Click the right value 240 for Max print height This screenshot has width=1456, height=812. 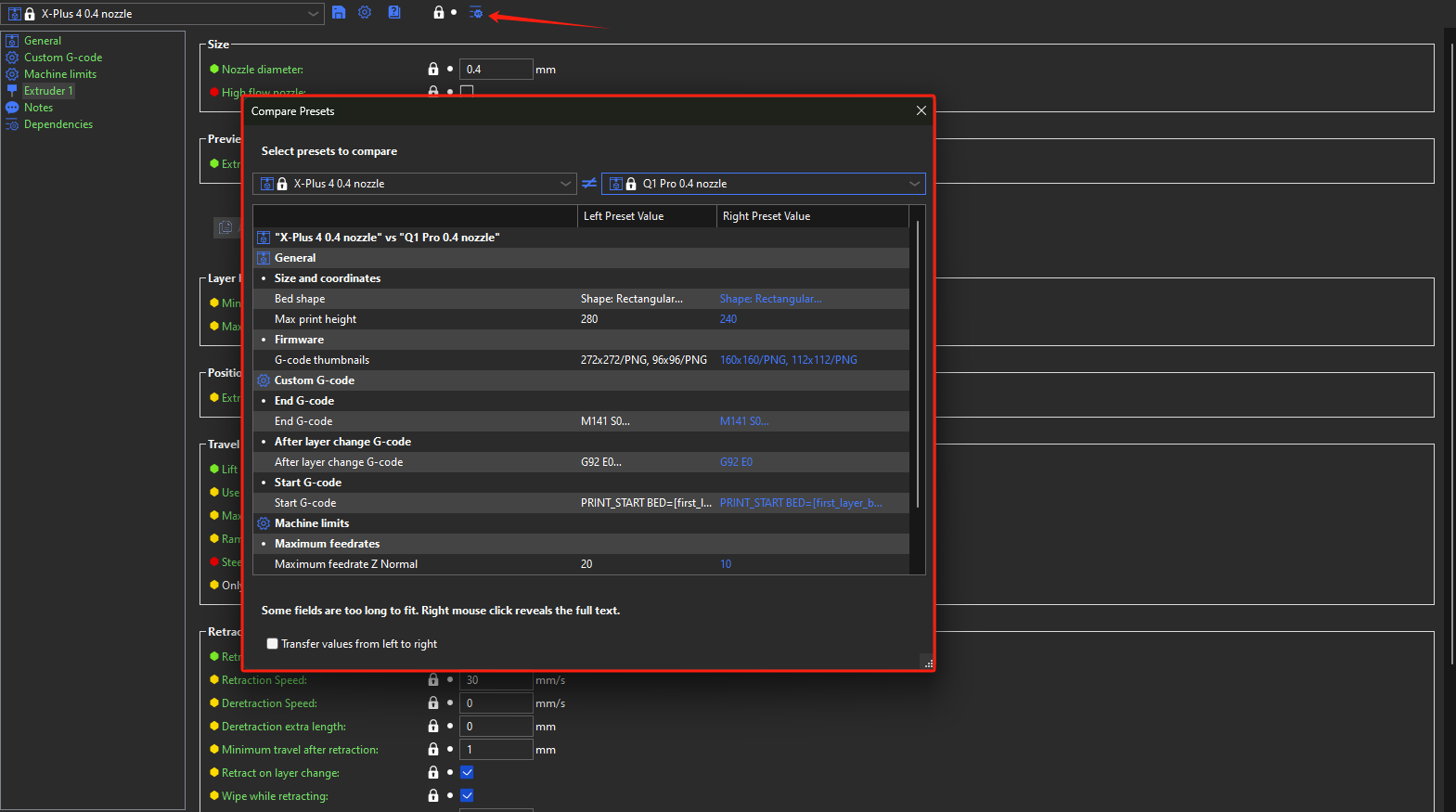tap(728, 319)
